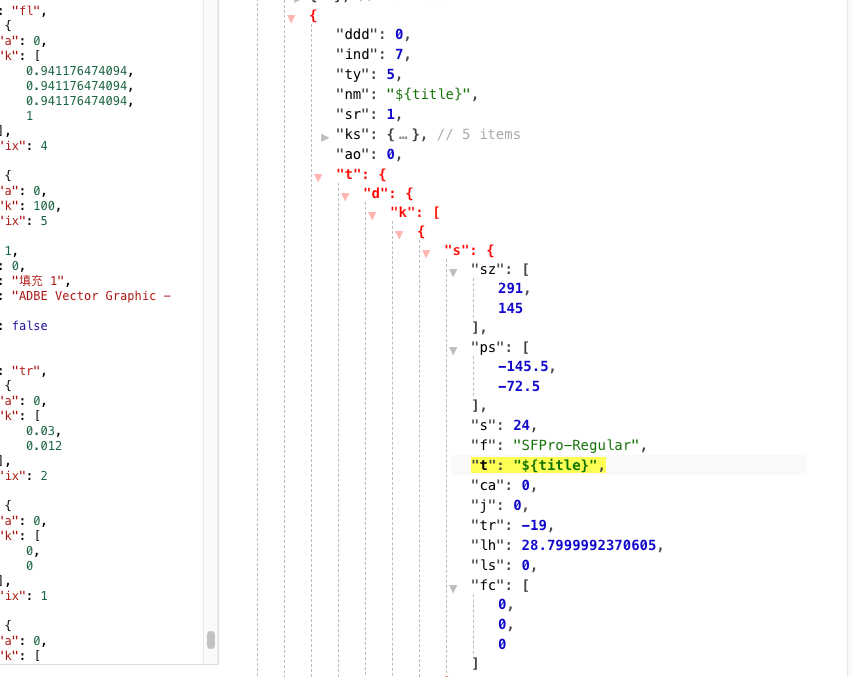Click the "lh": 28.7999992370605 row

pyautogui.click(x=567, y=545)
